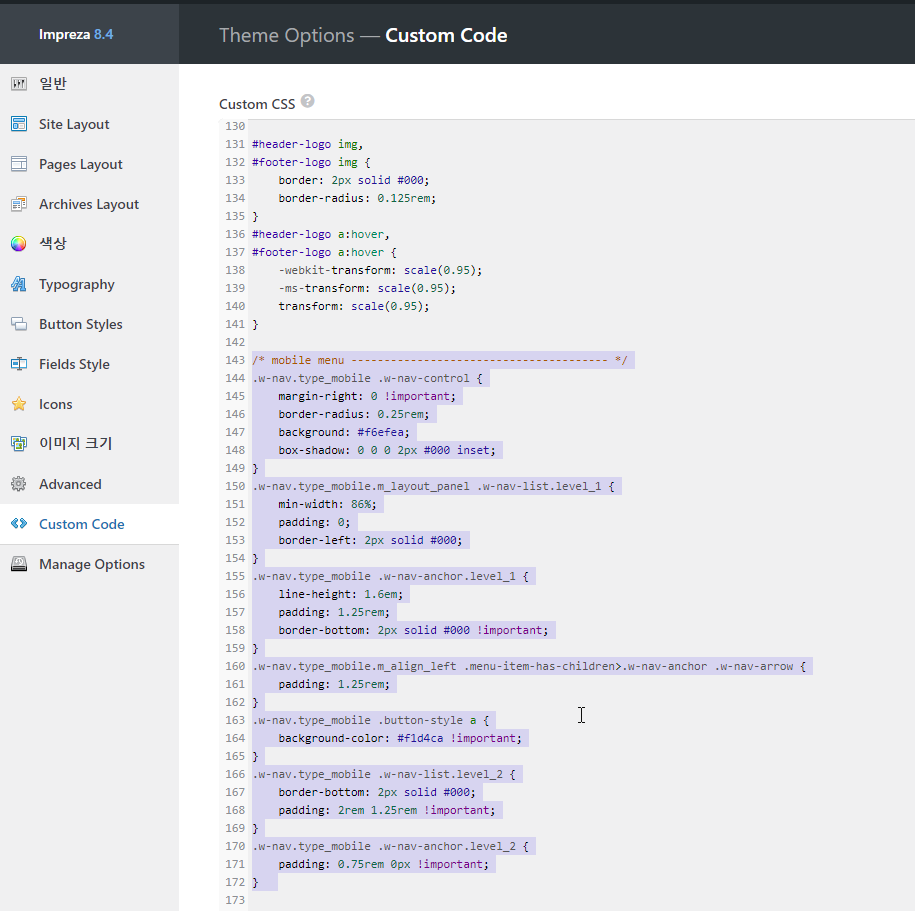Click 'line-height: 1.6em;' line
Image resolution: width=915 pixels, height=911 pixels.
click(x=341, y=594)
